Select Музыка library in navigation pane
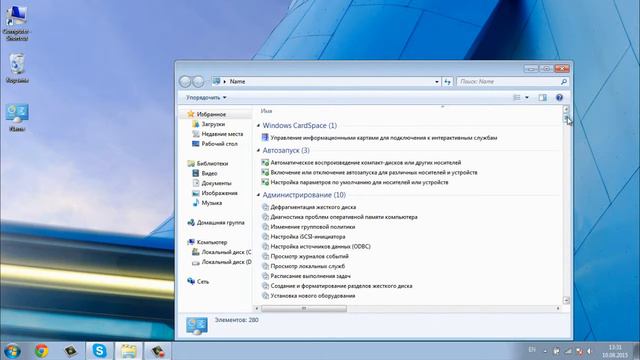640x360 pixels. [207, 203]
